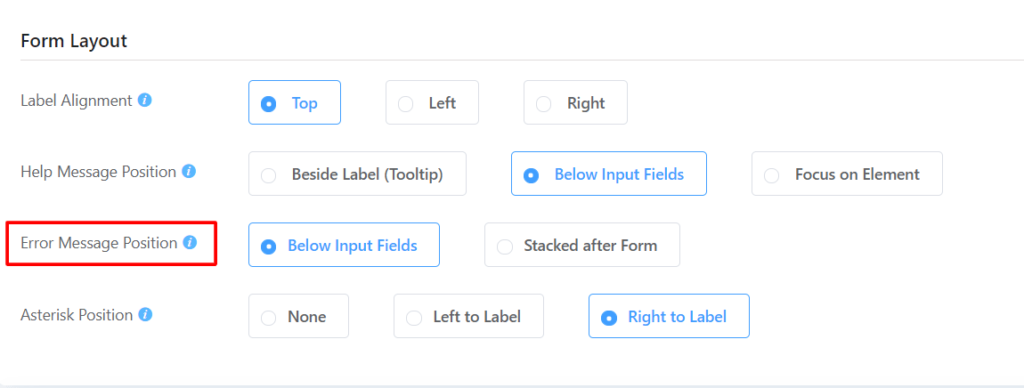Choose Left label alignment
Image resolution: width=1024 pixels, height=388 pixels.
pos(432,103)
